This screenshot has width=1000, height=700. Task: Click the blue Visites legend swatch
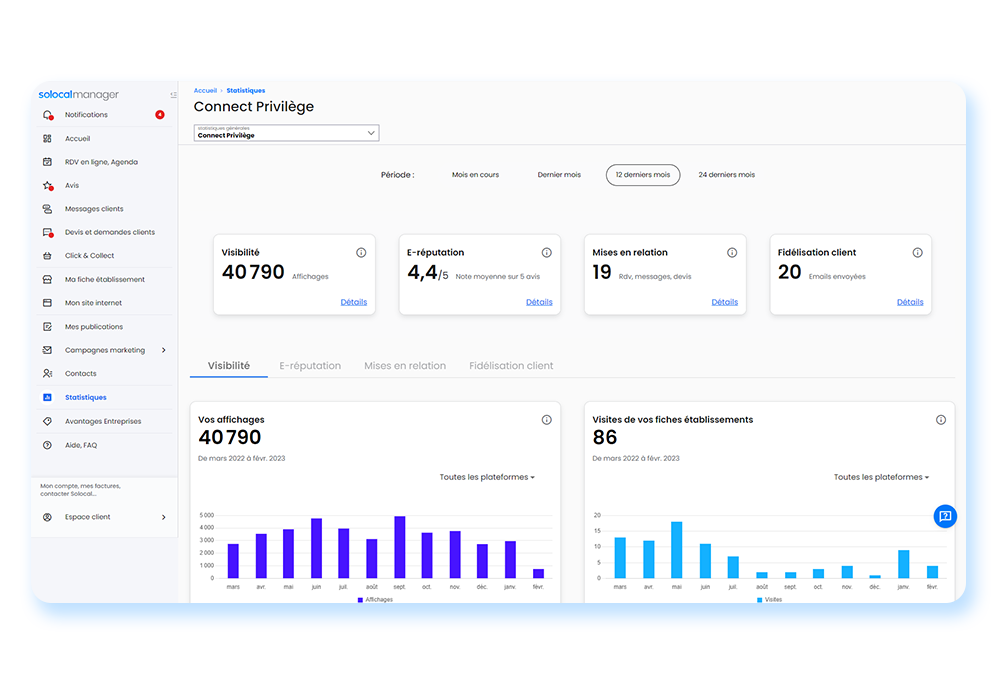point(759,600)
